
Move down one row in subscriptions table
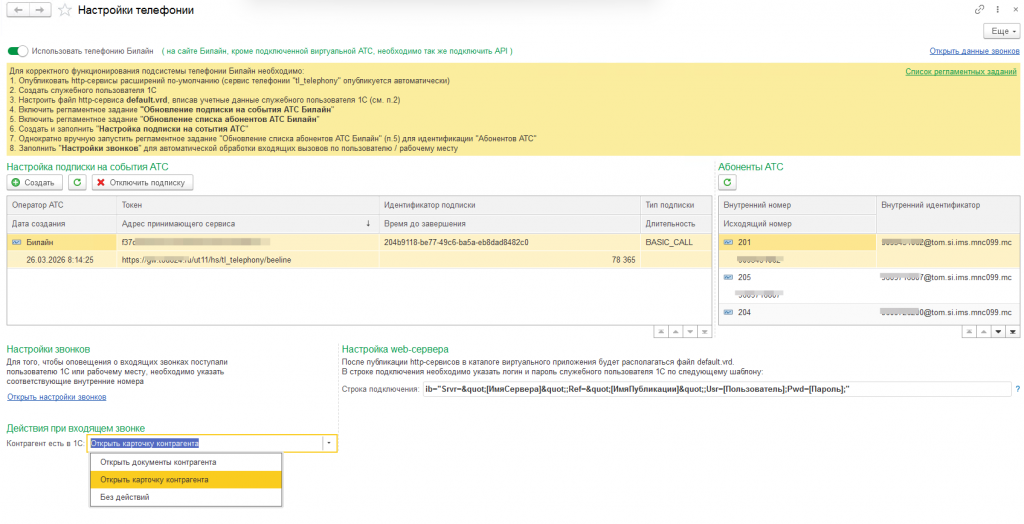[690, 333]
